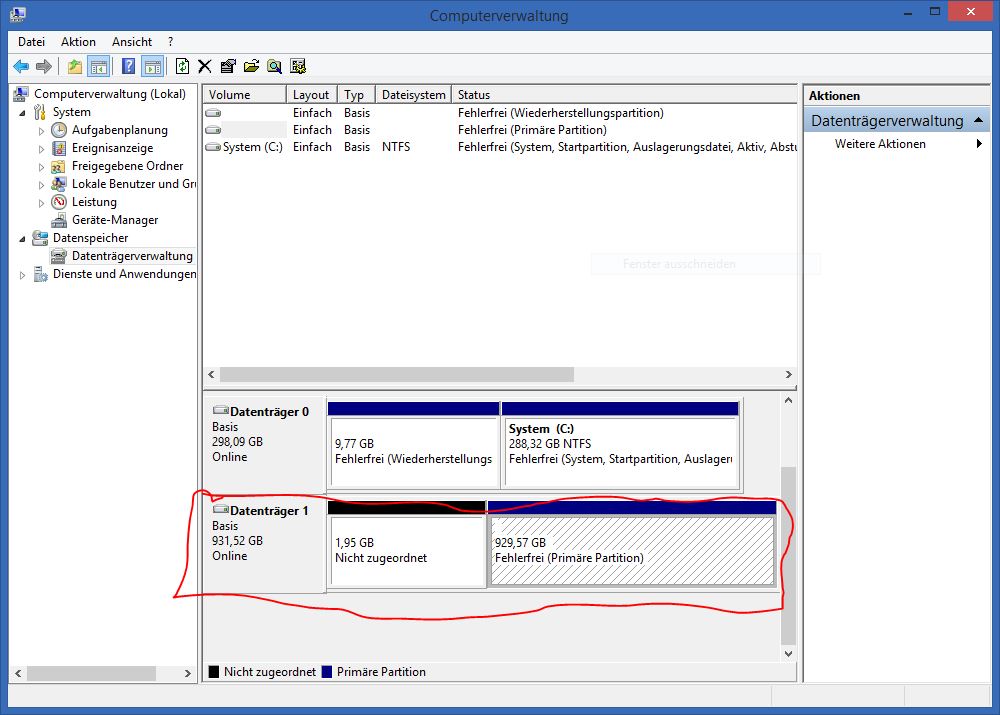Select the Datenspeicher tree node

tap(91, 238)
